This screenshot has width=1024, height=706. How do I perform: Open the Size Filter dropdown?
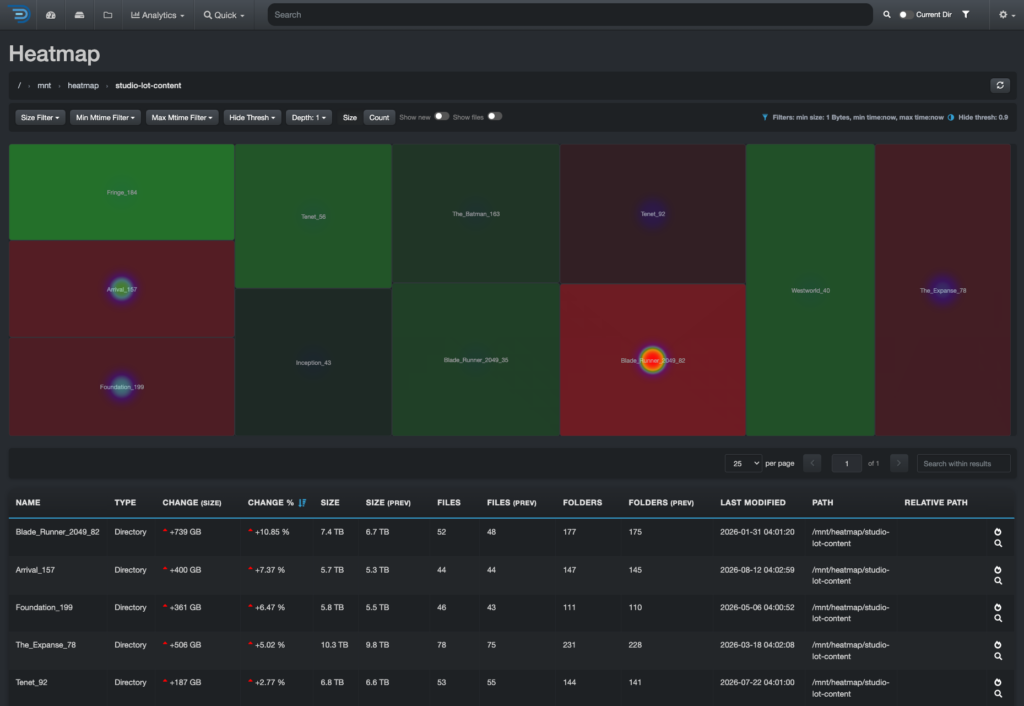pos(40,118)
